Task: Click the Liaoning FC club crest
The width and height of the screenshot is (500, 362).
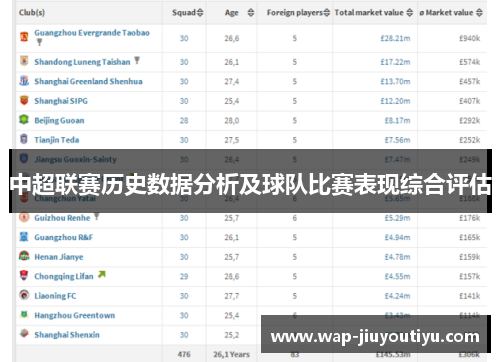Action: [x=24, y=295]
